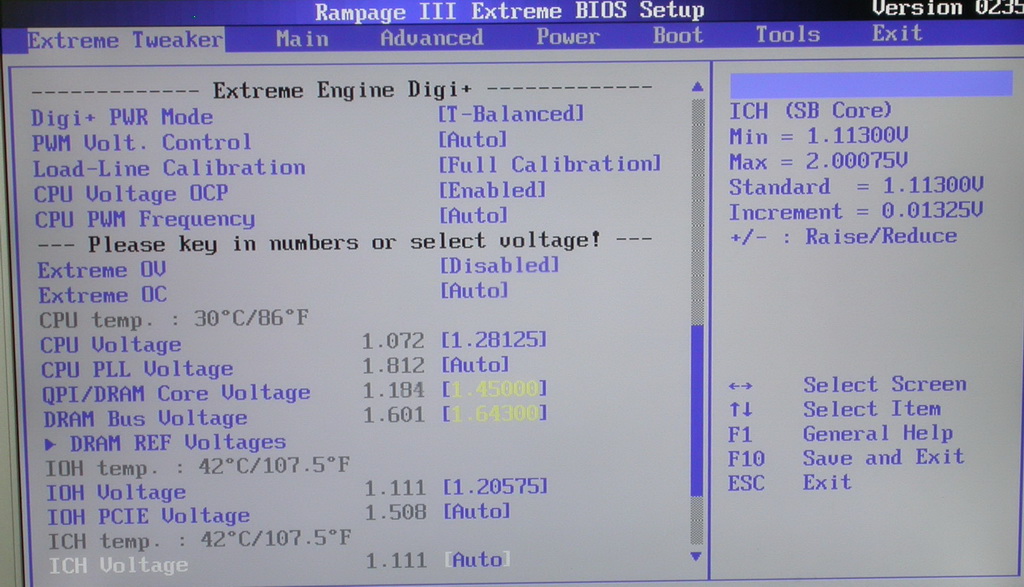Click CPU Voltage current reading 1.072
This screenshot has height=587, width=1024.
pyautogui.click(x=393, y=341)
